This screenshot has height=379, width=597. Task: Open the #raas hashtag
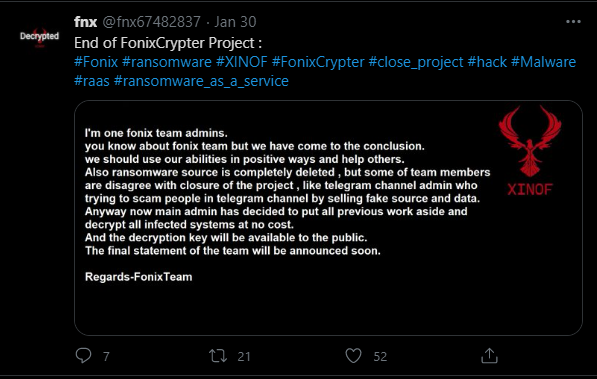[92, 81]
